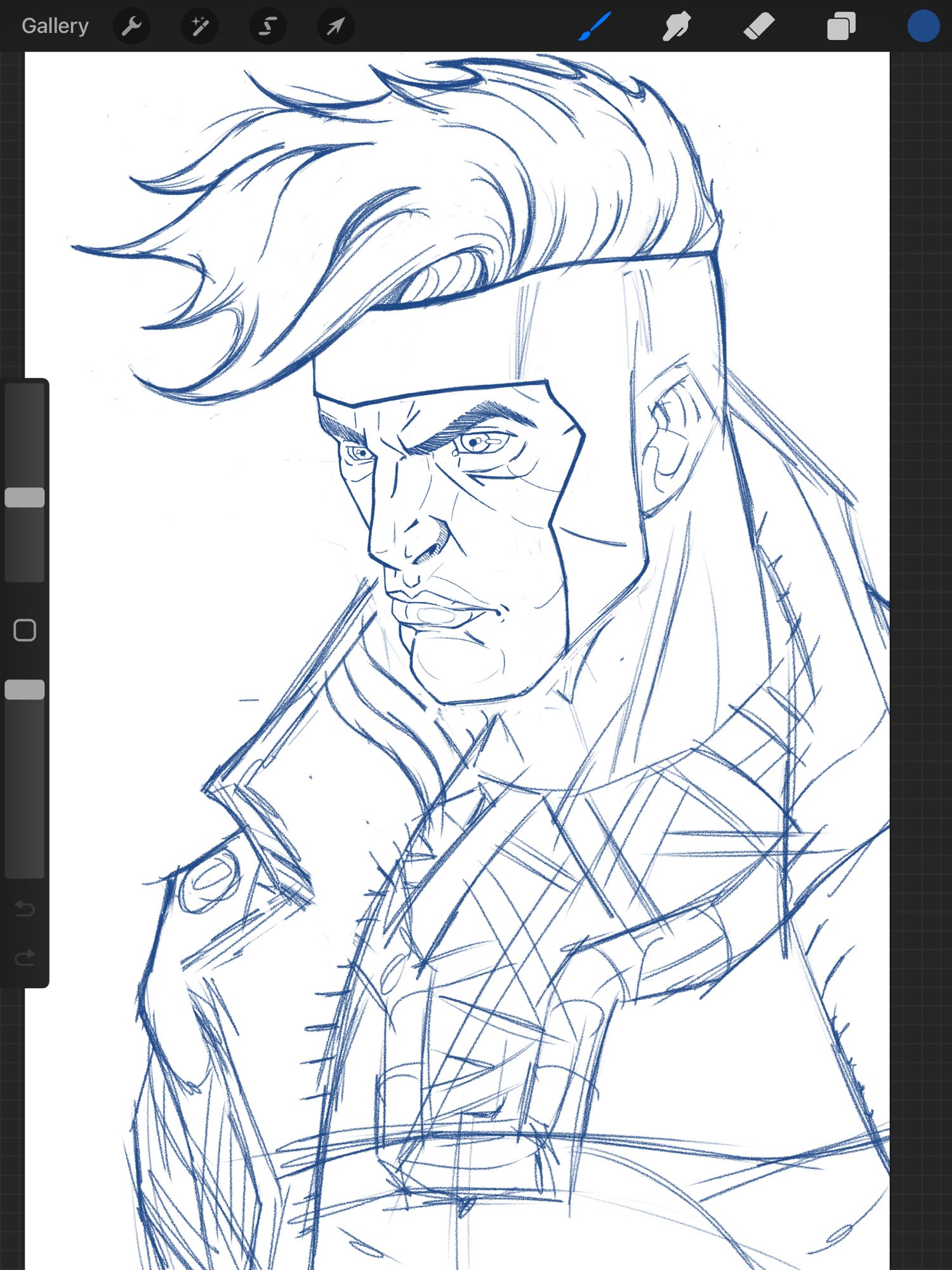Open the Gallery view
Image resolution: width=952 pixels, height=1270 pixels.
[x=55, y=26]
